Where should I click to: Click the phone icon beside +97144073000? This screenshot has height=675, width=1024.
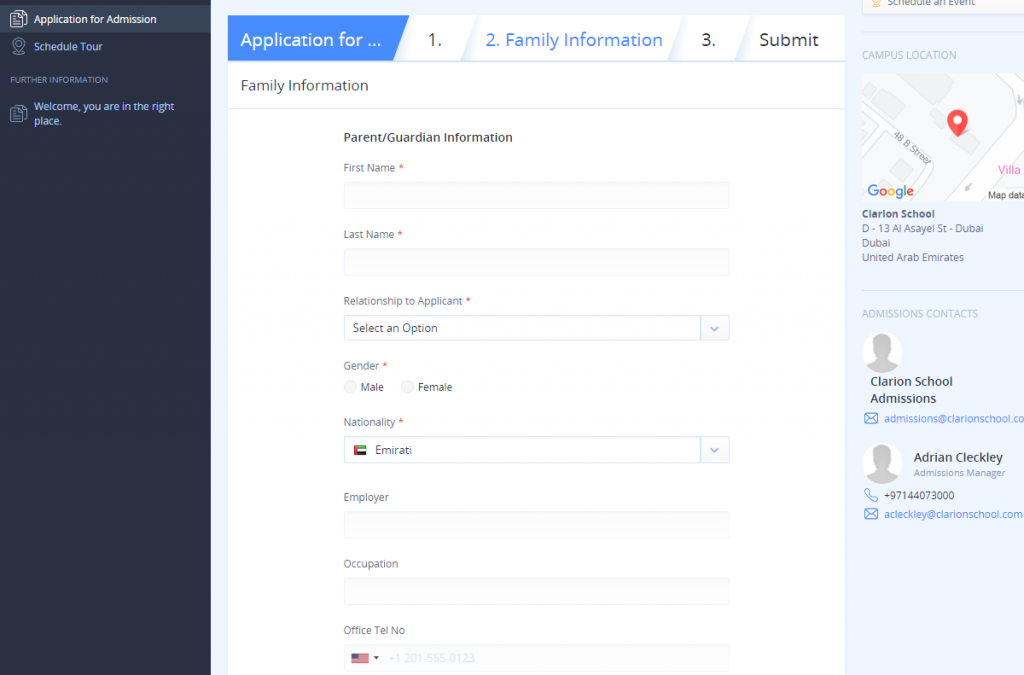coord(871,495)
